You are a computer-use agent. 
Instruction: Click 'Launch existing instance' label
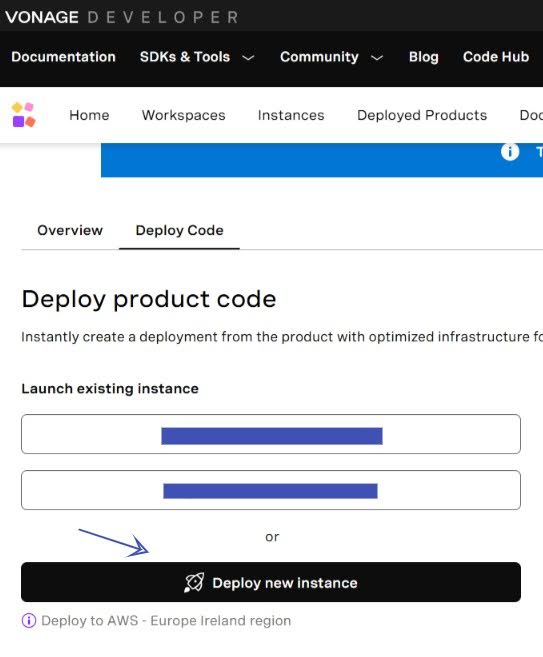[x=110, y=388]
